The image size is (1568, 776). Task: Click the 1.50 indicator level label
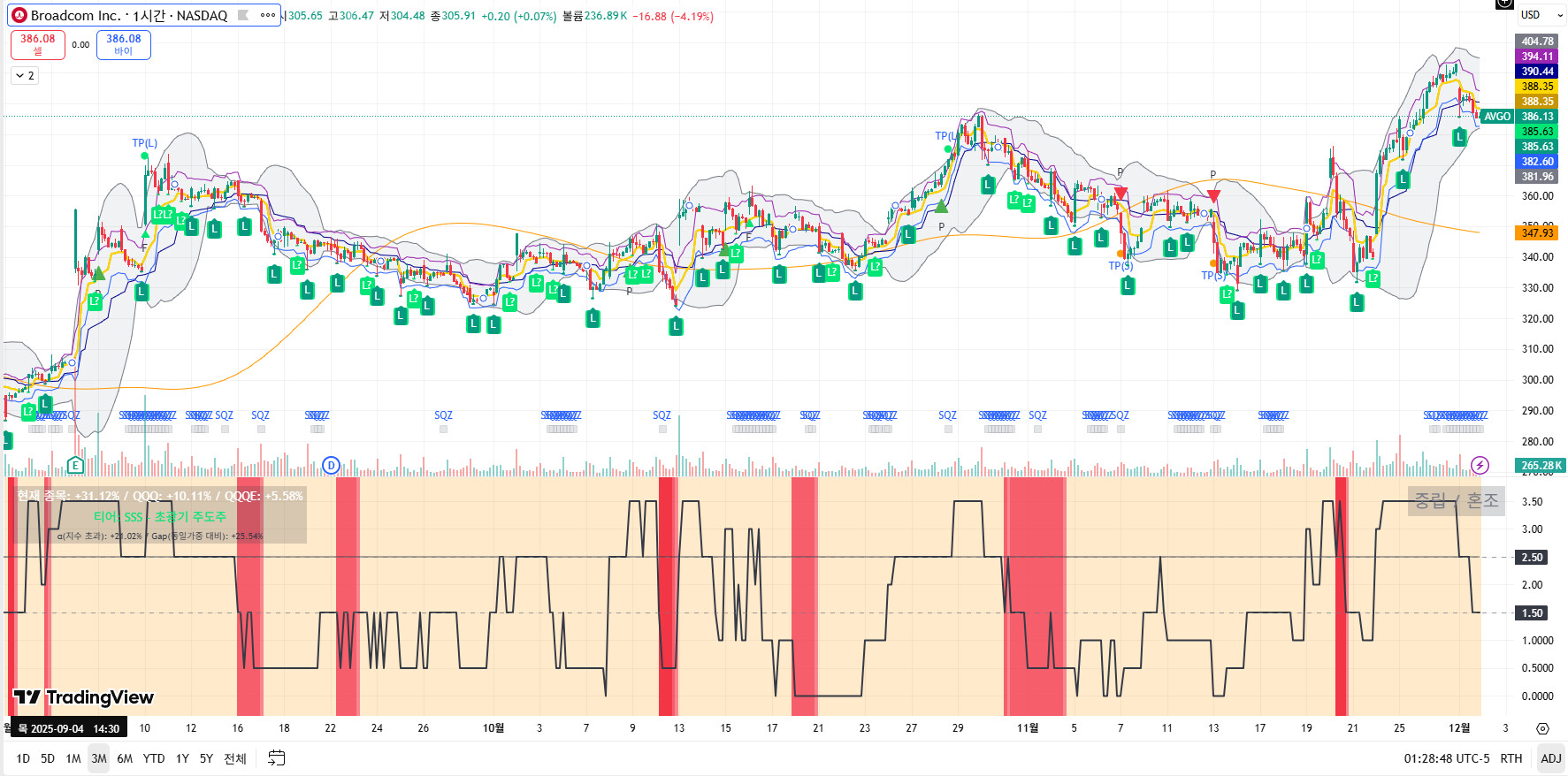[x=1533, y=613]
